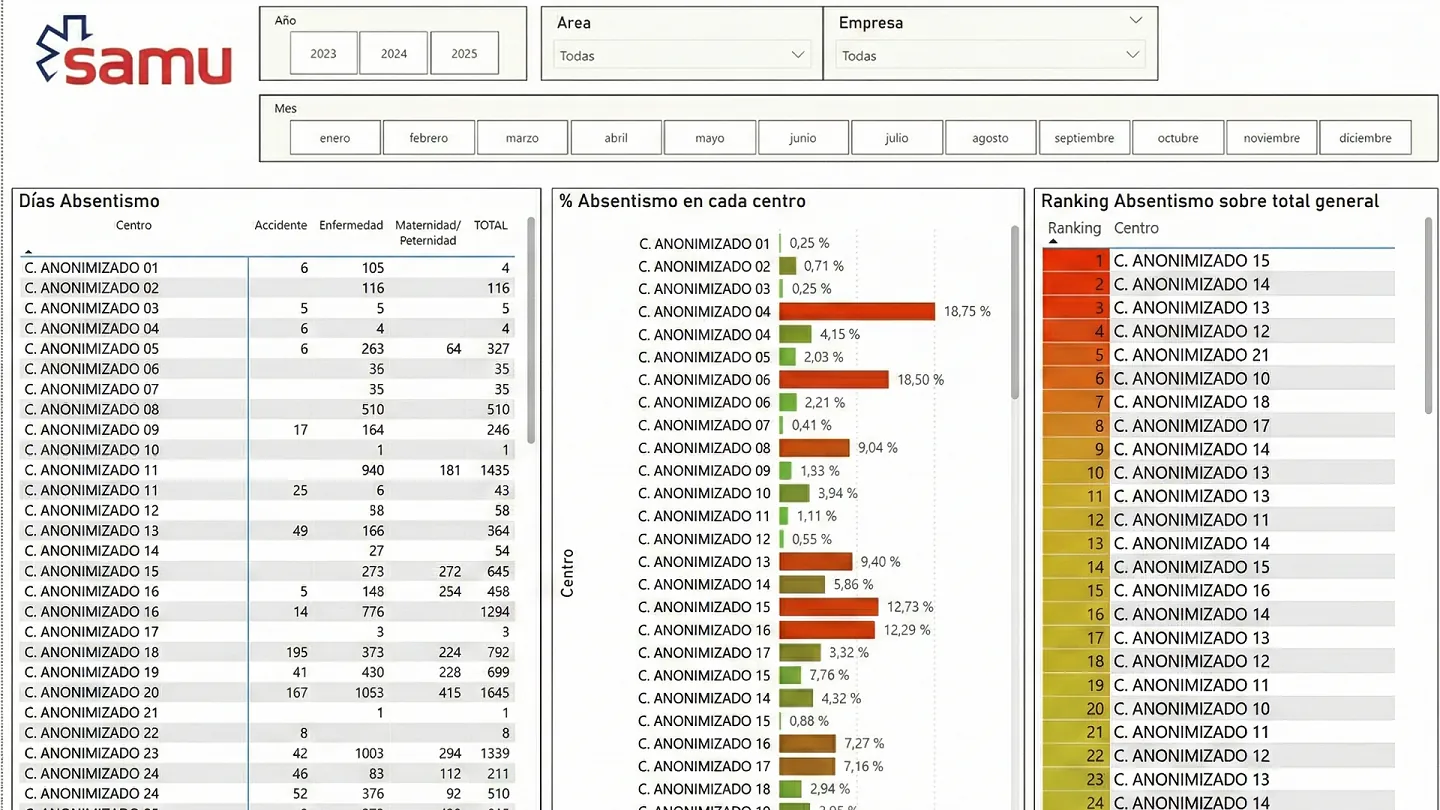Screen dimensions: 1440x810
Task: Click C. ANONIMIZADO 05 in Días Absentismo table
Action: [92, 349]
